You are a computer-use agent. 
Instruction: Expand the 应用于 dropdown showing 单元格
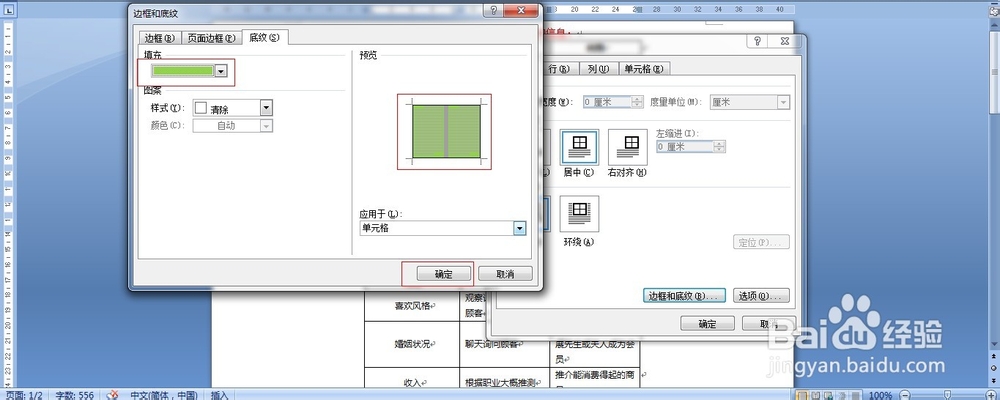[520, 228]
